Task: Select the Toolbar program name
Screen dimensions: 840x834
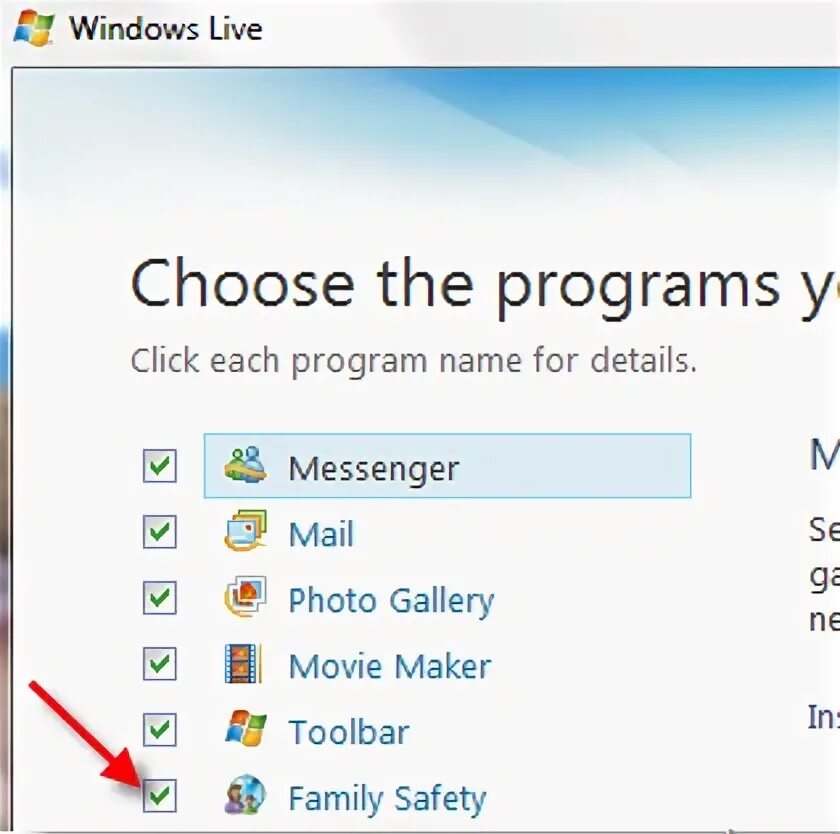Action: (x=349, y=732)
